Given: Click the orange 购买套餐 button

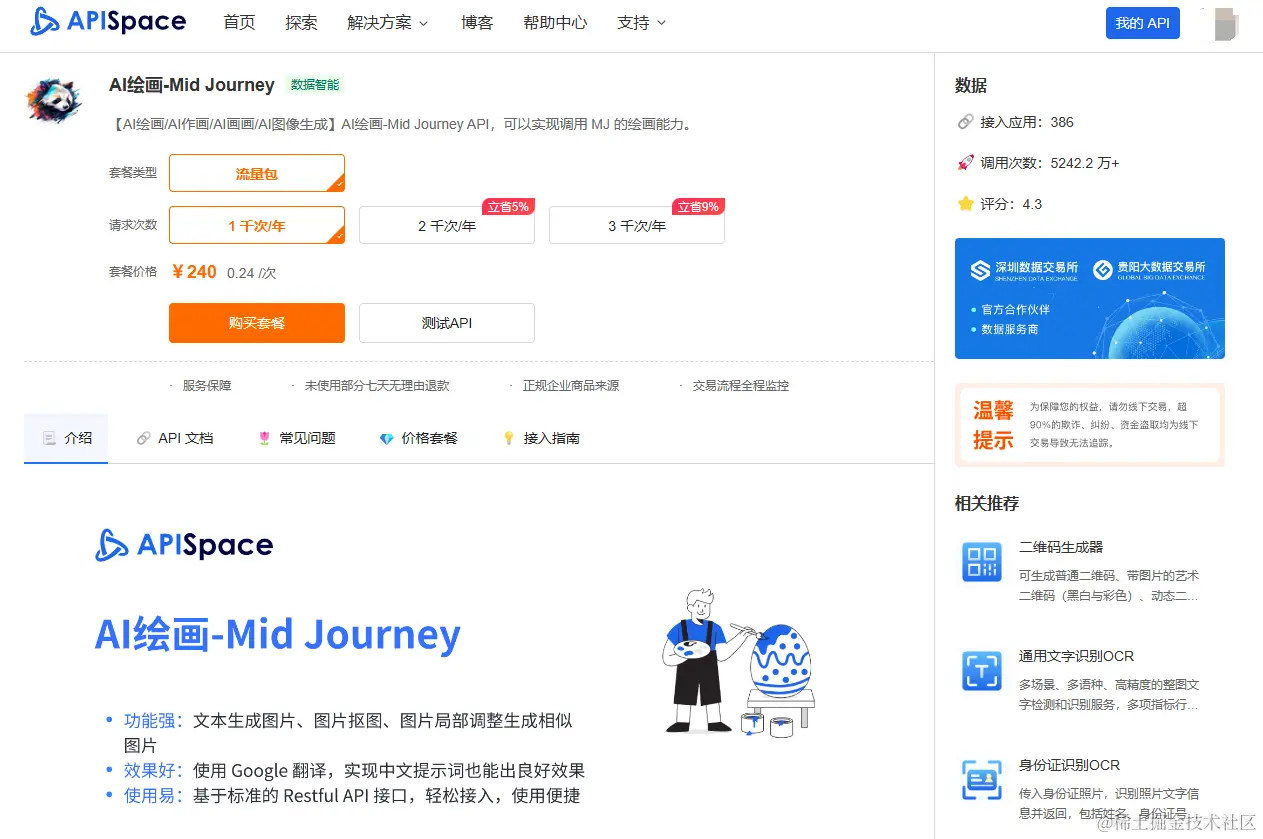Looking at the screenshot, I should [x=257, y=323].
